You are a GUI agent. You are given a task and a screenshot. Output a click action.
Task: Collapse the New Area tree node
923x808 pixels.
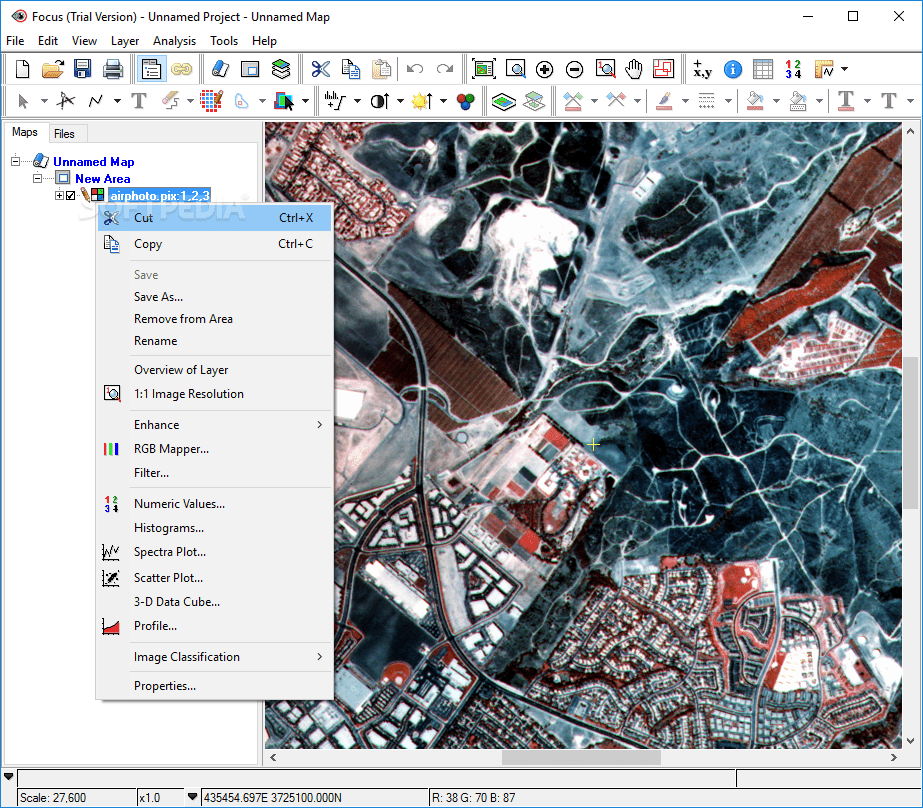pyautogui.click(x=37, y=179)
